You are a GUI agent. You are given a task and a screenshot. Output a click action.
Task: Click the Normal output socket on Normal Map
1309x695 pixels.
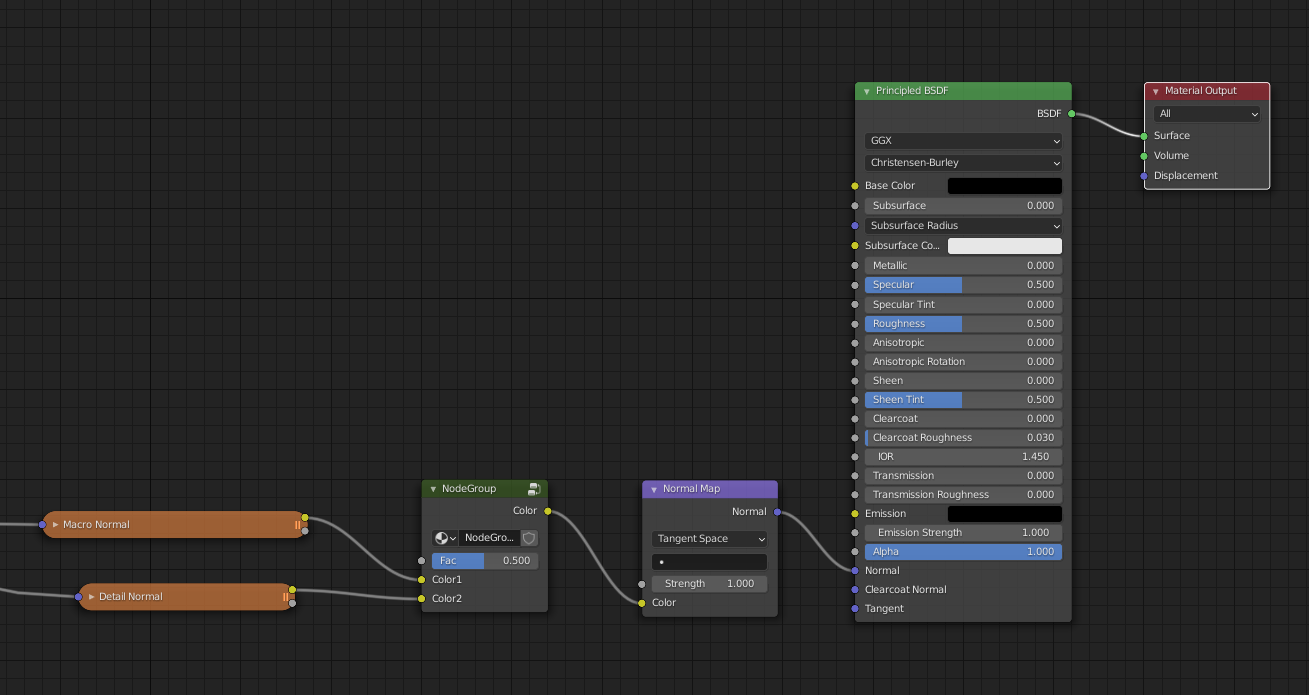click(x=777, y=512)
